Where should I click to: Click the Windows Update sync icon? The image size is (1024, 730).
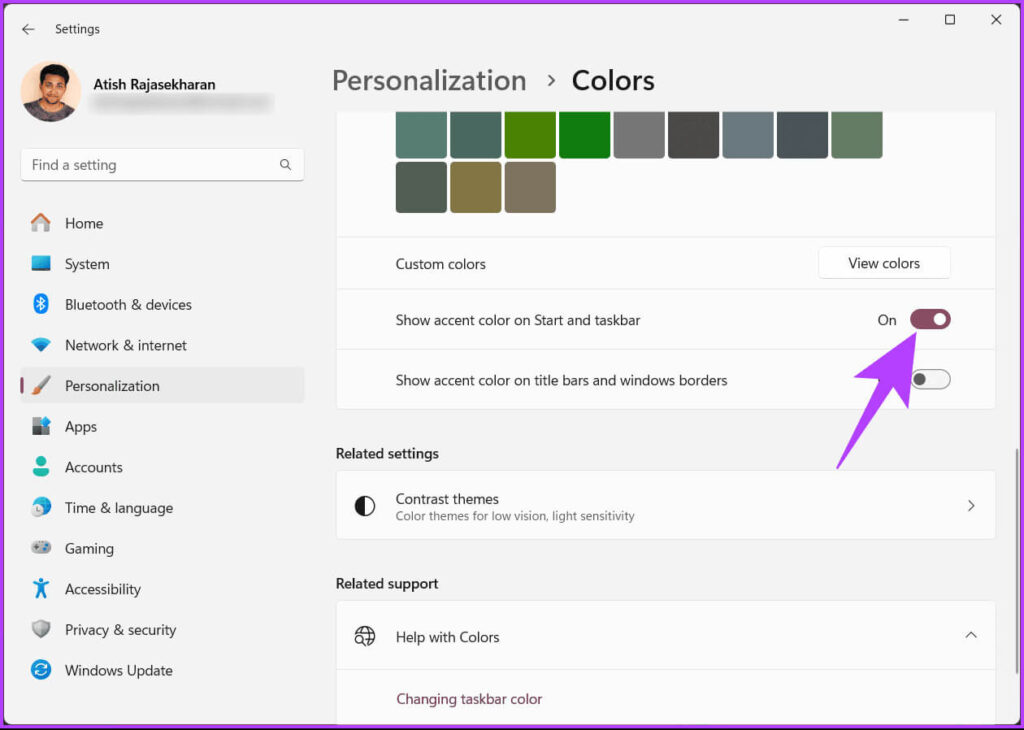point(41,670)
